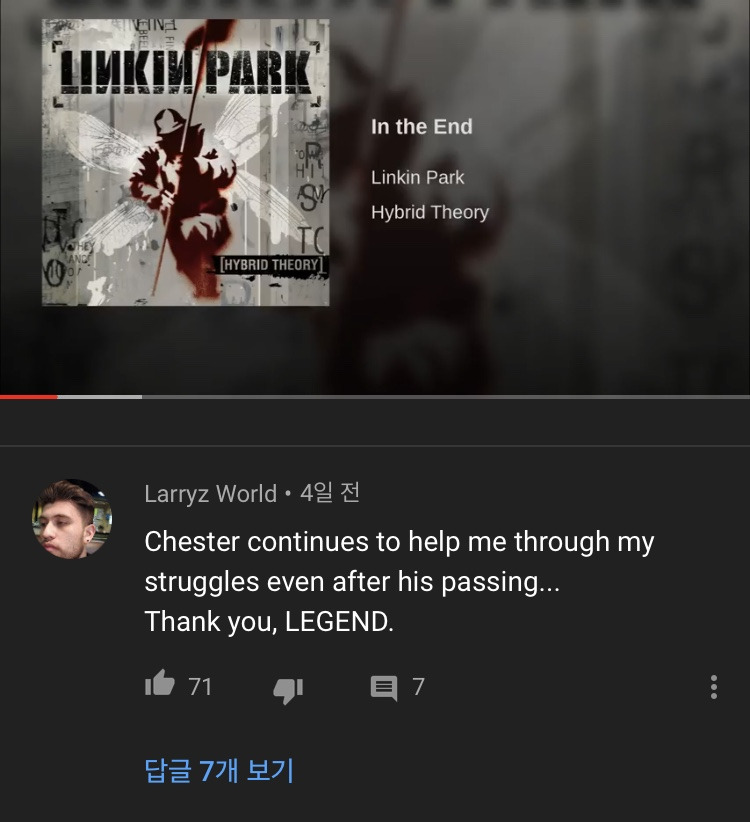The image size is (750, 822).
Task: Open the comment replies icon
Action: click(384, 688)
